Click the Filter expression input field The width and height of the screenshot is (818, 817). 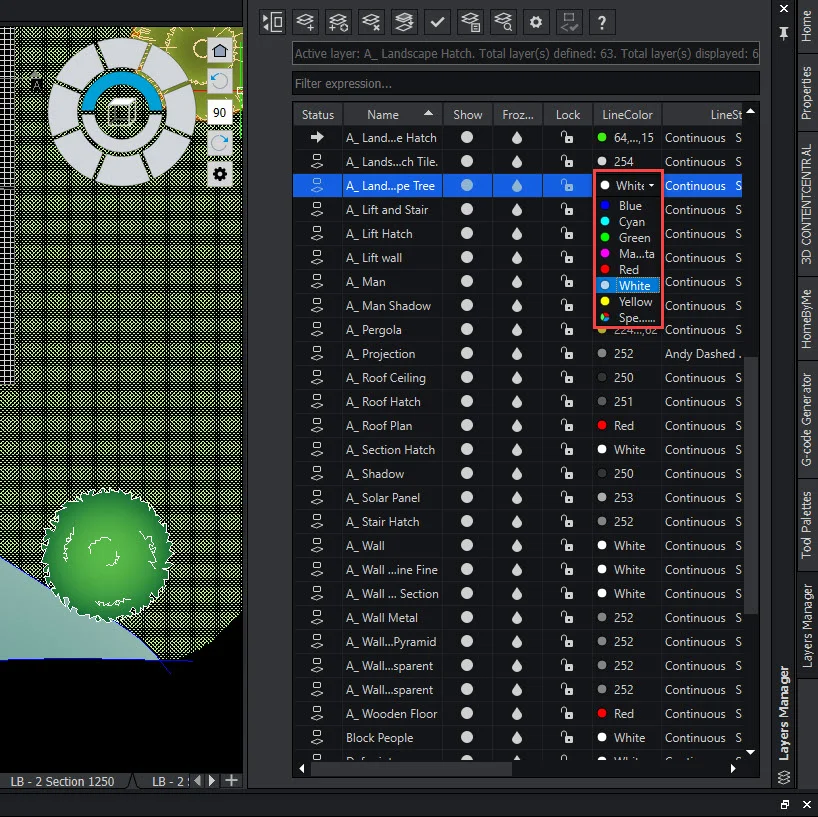coord(525,83)
